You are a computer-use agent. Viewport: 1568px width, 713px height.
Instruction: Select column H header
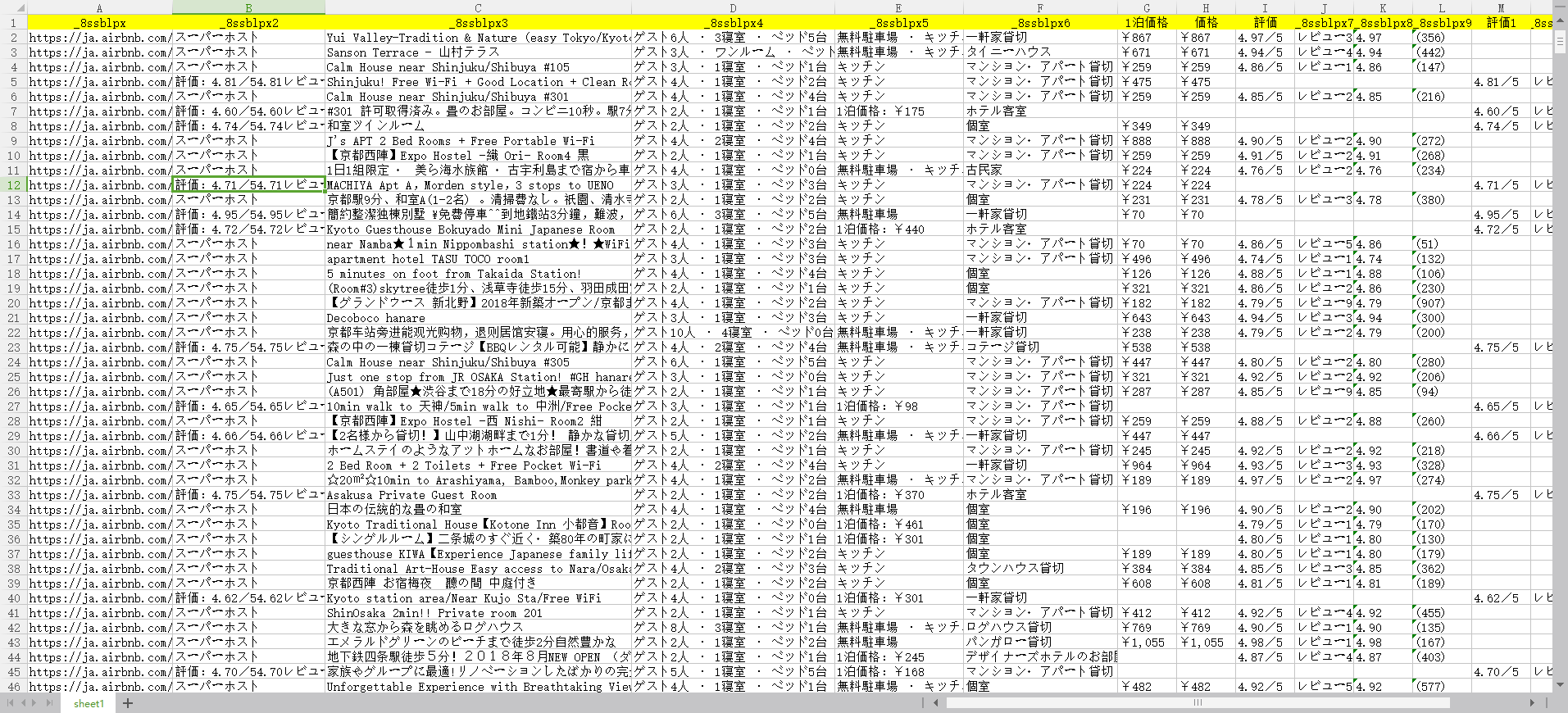click(1206, 8)
